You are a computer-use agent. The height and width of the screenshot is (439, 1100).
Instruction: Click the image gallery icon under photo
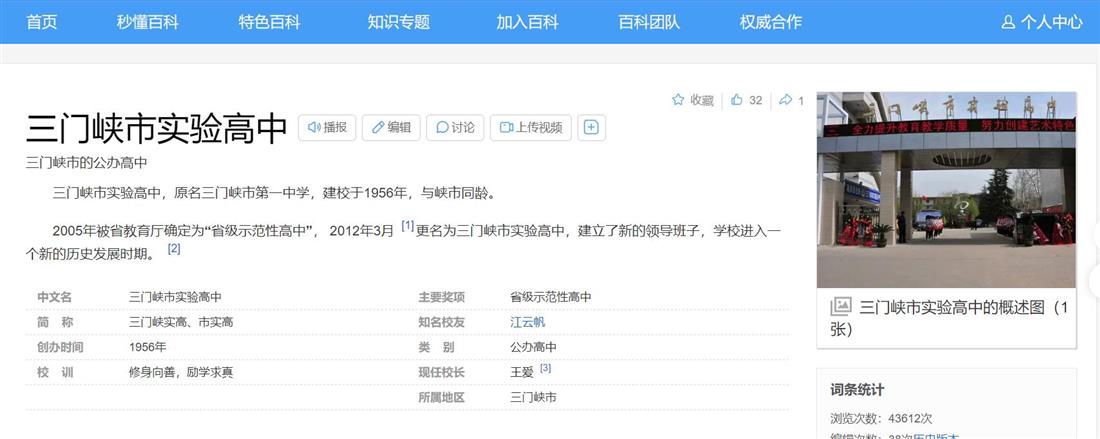840,306
